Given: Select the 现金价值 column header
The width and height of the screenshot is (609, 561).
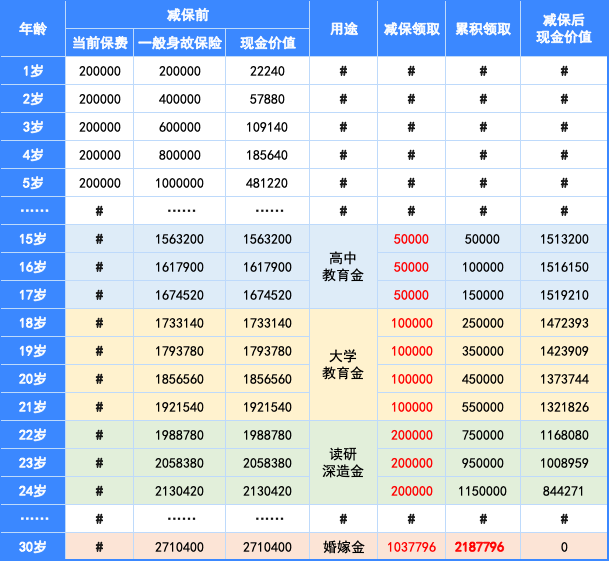Looking at the screenshot, I should point(268,43).
